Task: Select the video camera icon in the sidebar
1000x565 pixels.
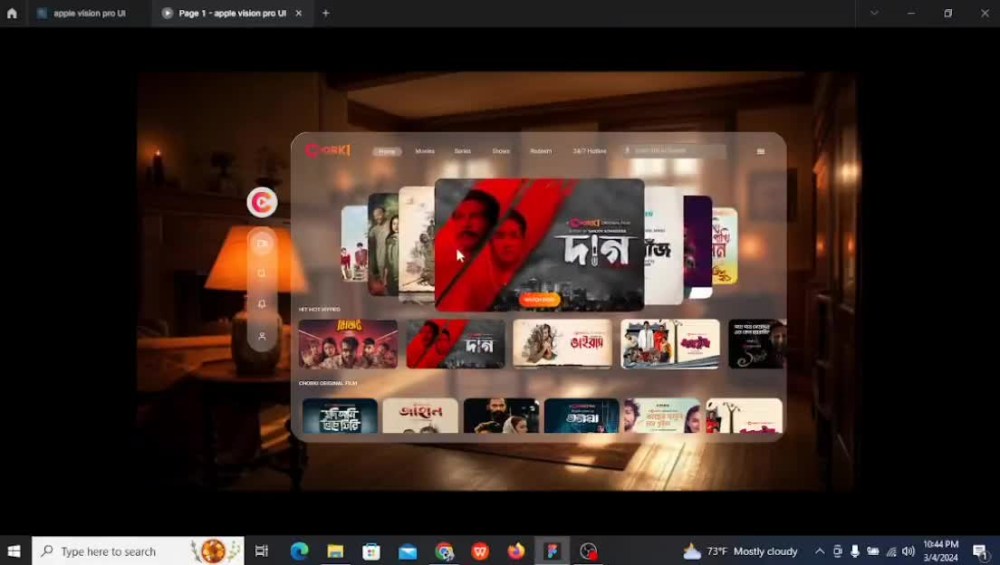Action: (x=262, y=244)
